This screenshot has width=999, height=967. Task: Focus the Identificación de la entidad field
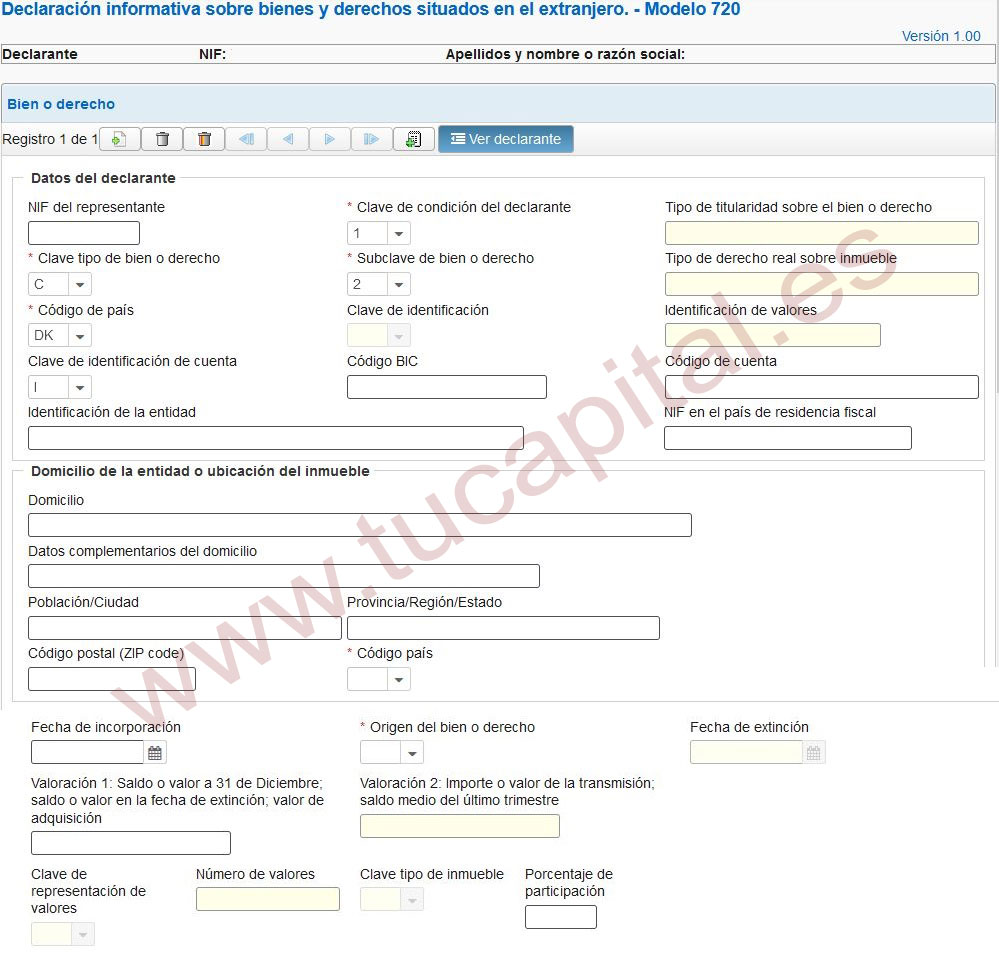[x=275, y=438]
